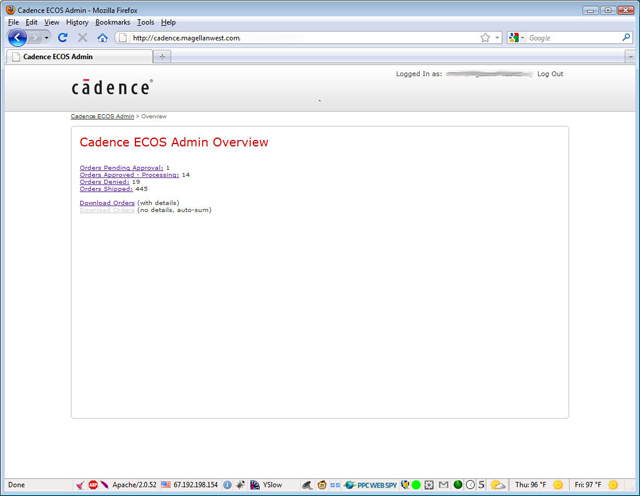Click the AdBlock Plus ABP status icon

coord(93,485)
